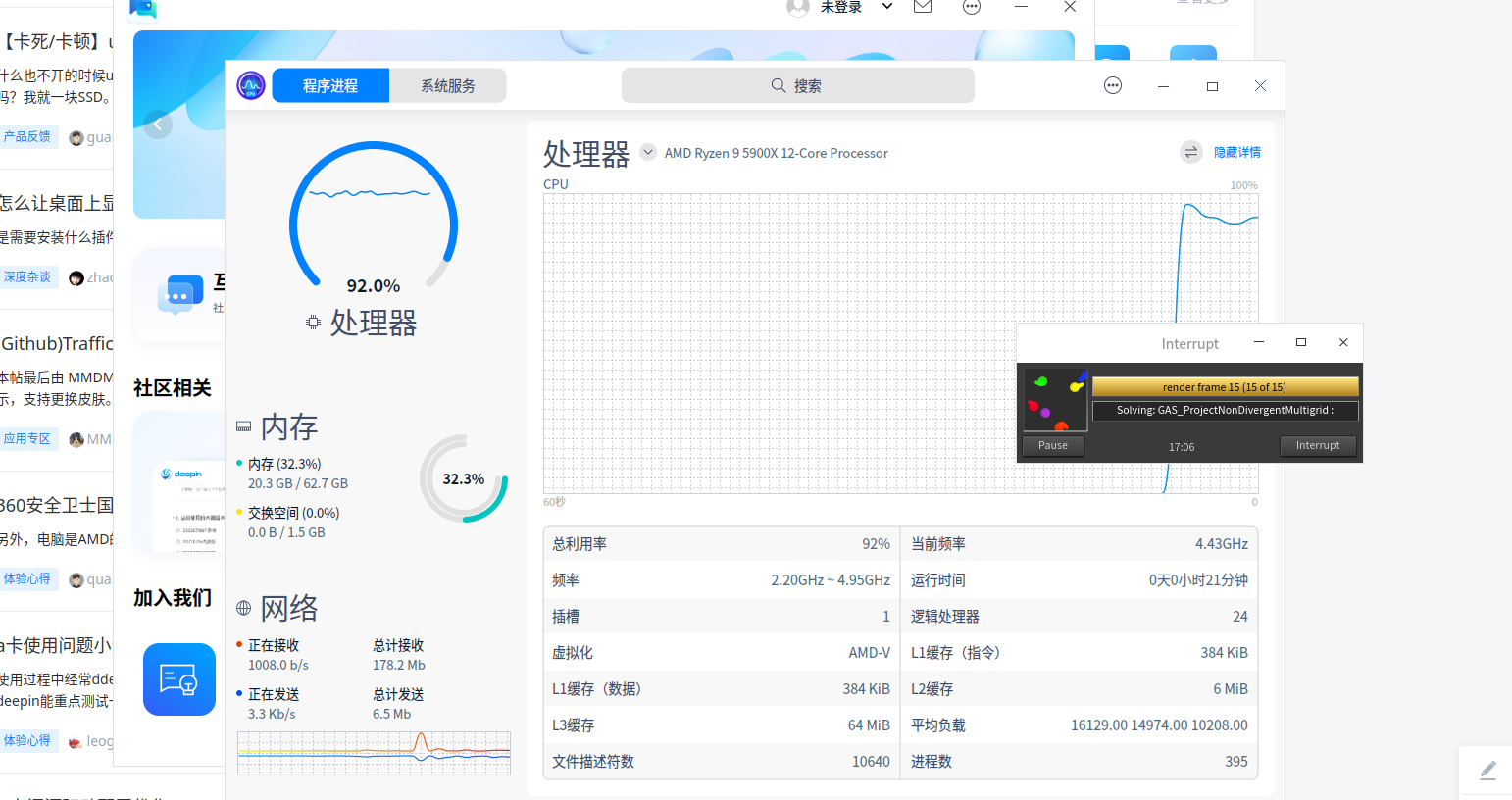Click the 进程数 value 395
Image resolution: width=1512 pixels, height=800 pixels.
(1236, 762)
